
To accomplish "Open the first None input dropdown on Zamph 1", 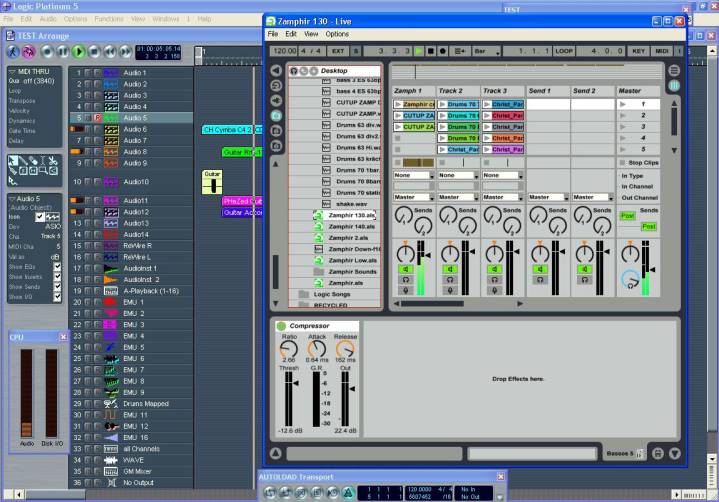I will click(413, 175).
